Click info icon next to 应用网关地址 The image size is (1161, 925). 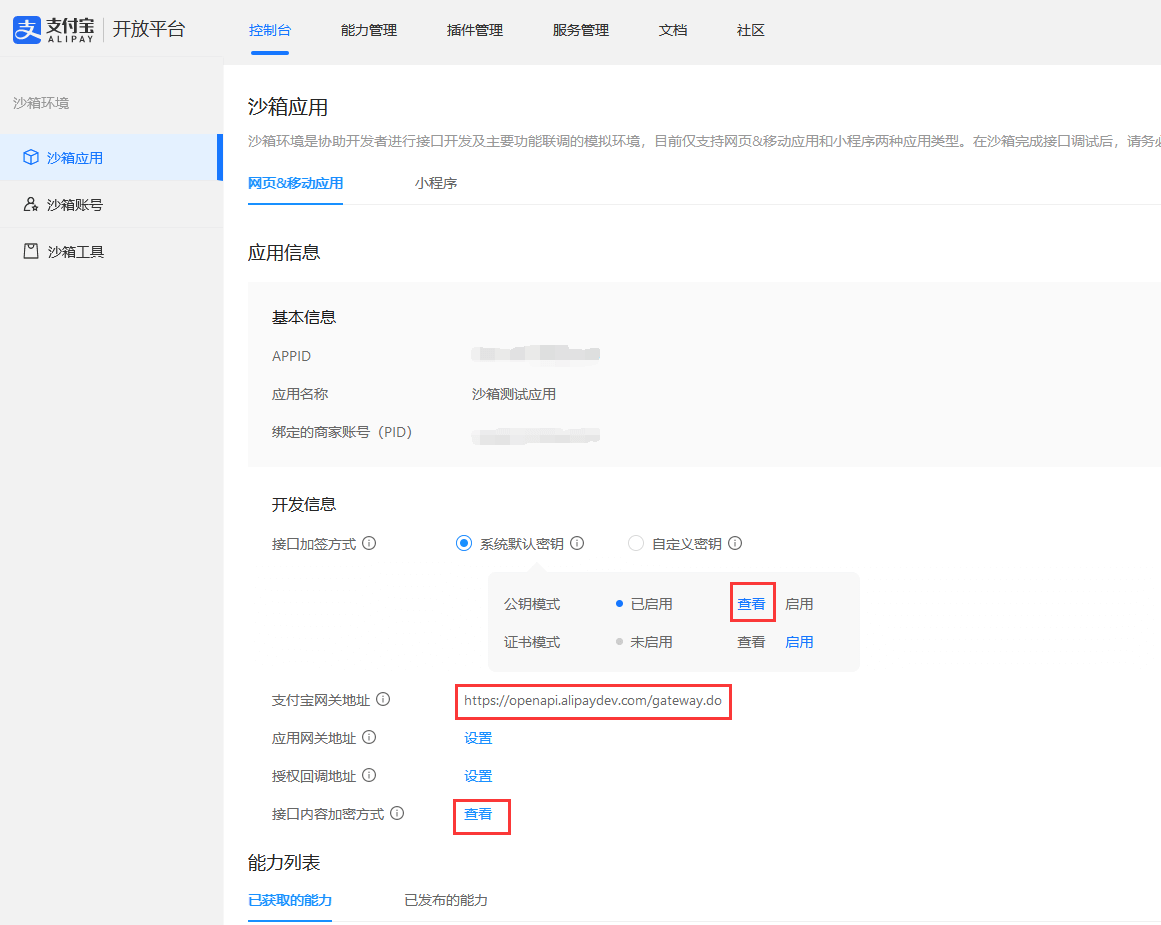coord(369,738)
